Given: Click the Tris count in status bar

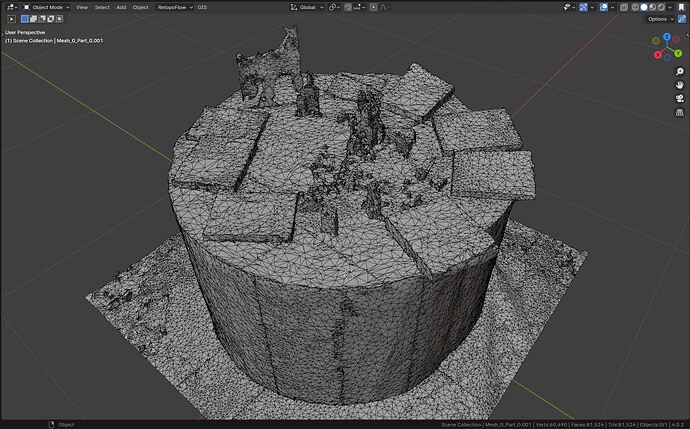Looking at the screenshot, I should click(622, 425).
